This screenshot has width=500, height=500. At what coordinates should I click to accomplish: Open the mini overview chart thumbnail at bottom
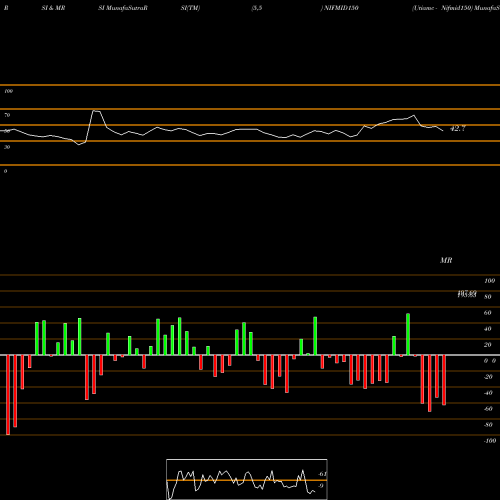tap(247, 479)
